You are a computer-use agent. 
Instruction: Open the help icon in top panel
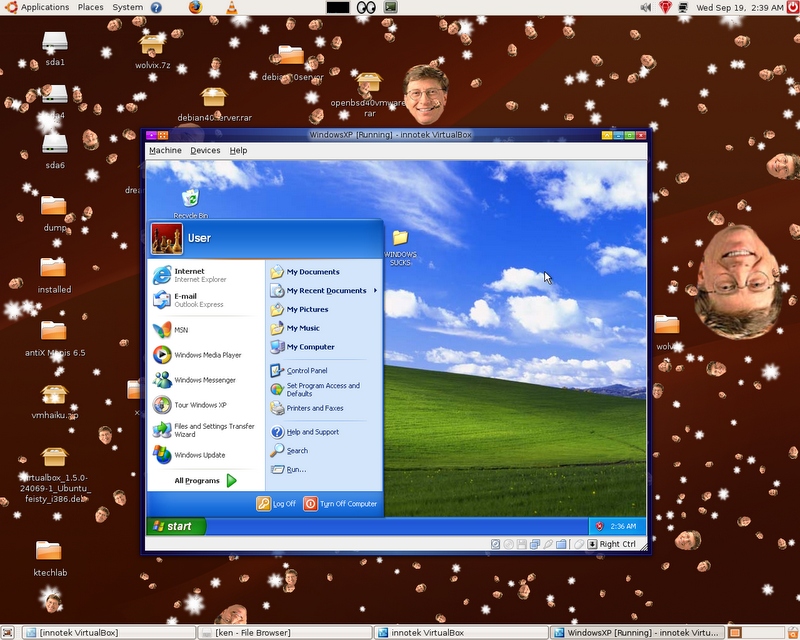tap(156, 8)
